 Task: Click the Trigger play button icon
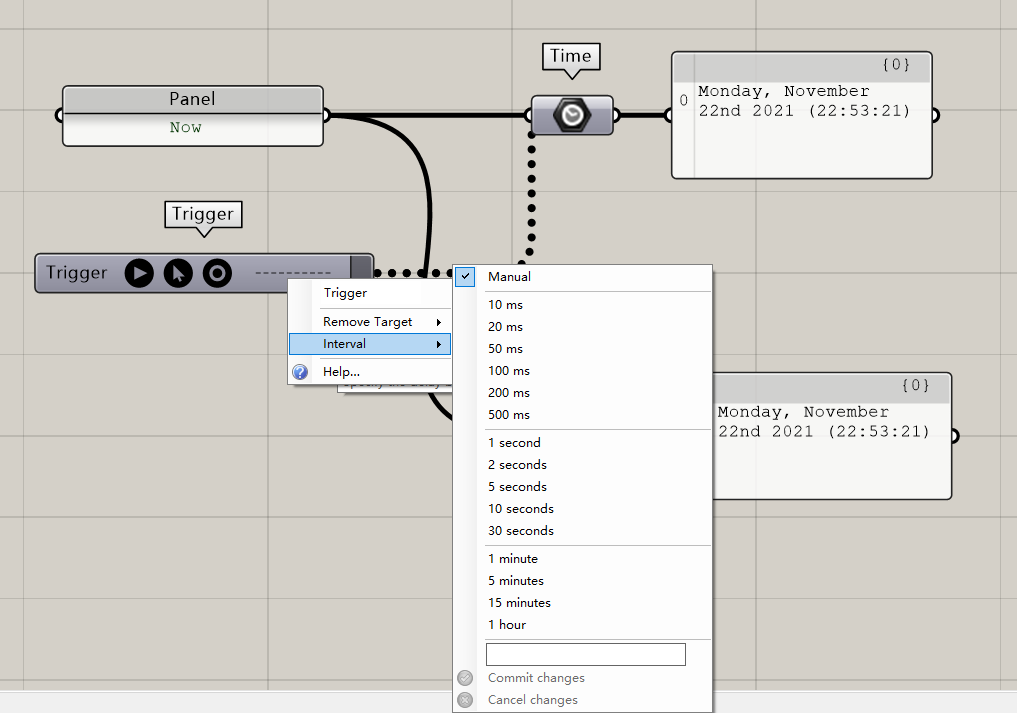pos(139,273)
